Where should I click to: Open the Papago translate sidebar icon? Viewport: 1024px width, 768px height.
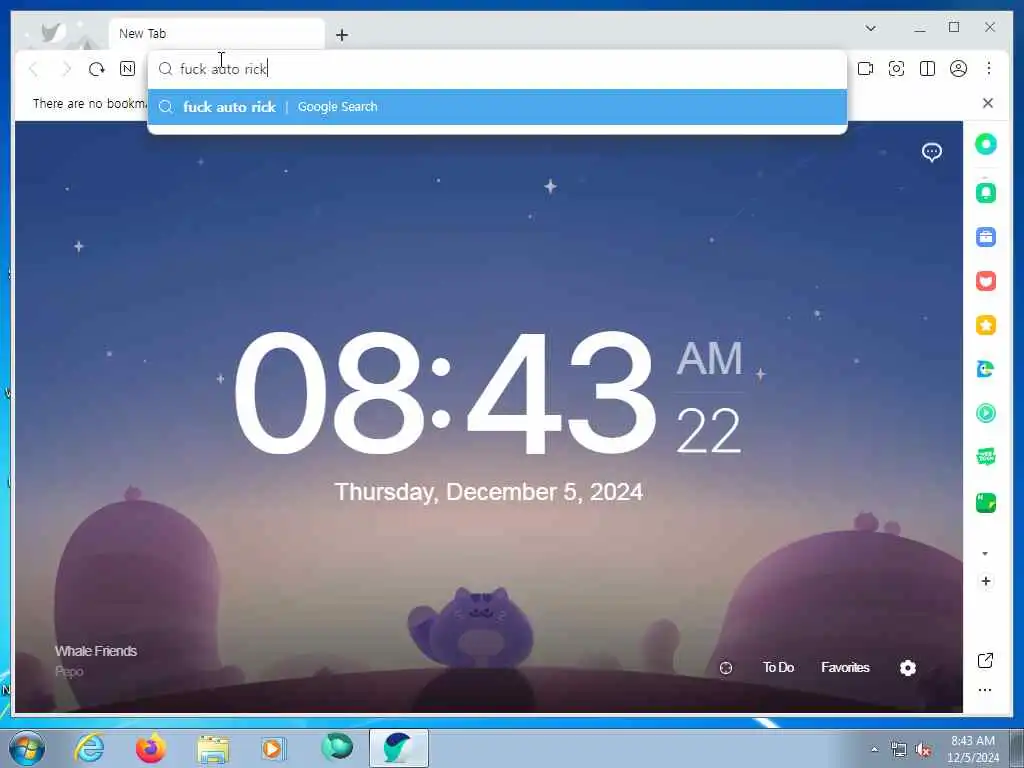(986, 369)
